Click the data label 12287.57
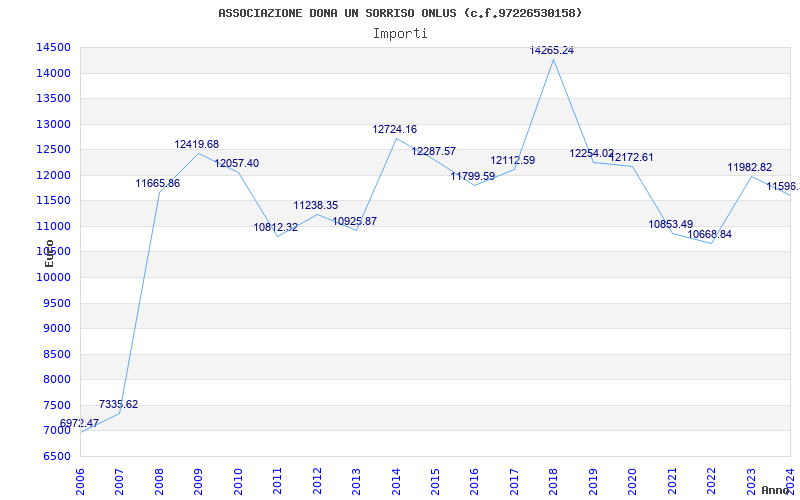The height and width of the screenshot is (500, 800). point(434,152)
